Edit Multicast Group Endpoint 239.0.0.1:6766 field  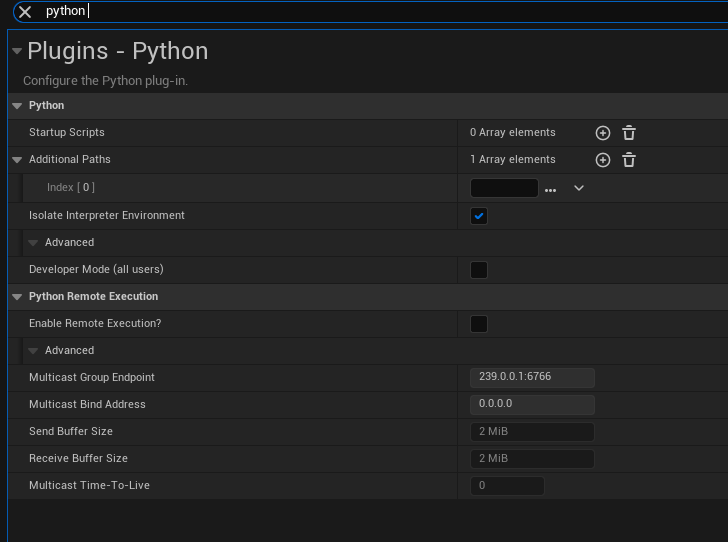point(532,378)
